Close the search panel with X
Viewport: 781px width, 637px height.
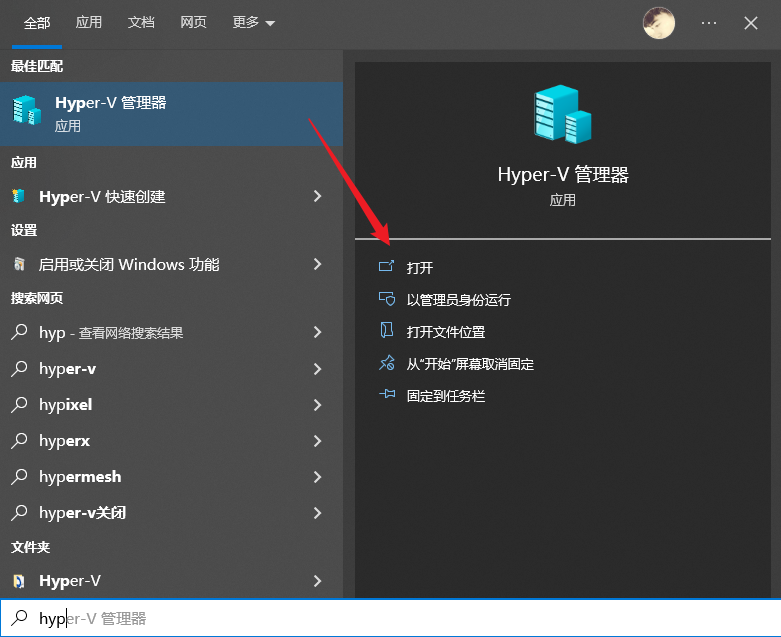point(751,23)
